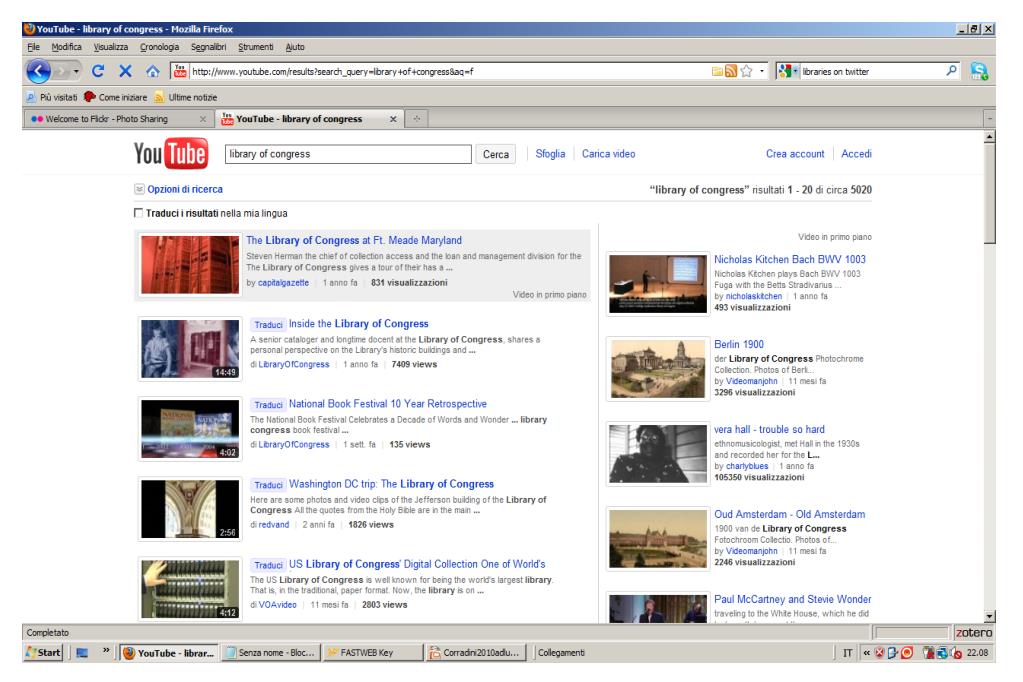Expand the quick launch chevron on the taskbar
The width and height of the screenshot is (1023, 682).
point(106,651)
